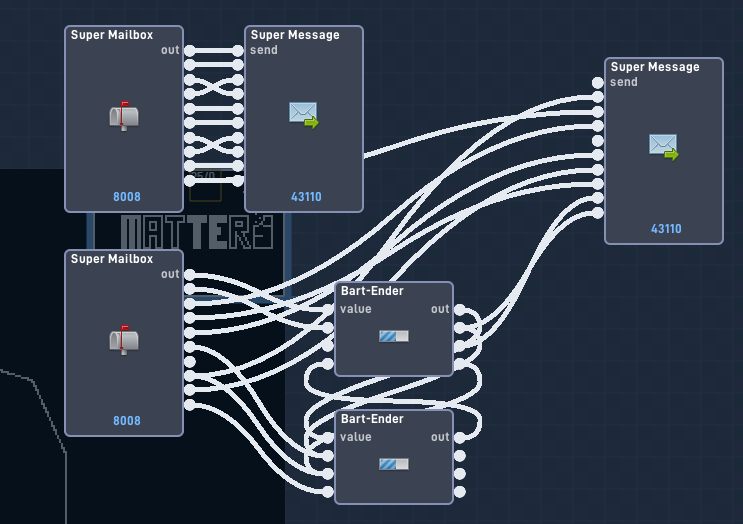Viewport: 743px width, 524px height.
Task: Click first out port of lower Bart-Ender
Action: (x=460, y=437)
